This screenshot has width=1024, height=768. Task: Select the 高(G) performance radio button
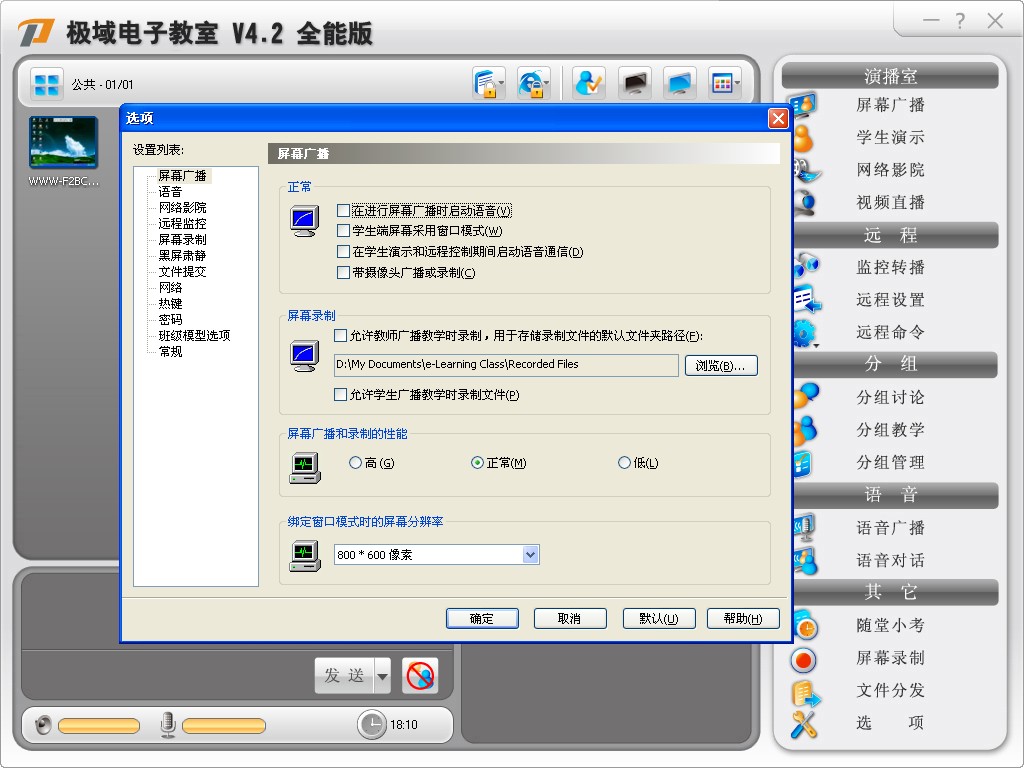coord(355,462)
